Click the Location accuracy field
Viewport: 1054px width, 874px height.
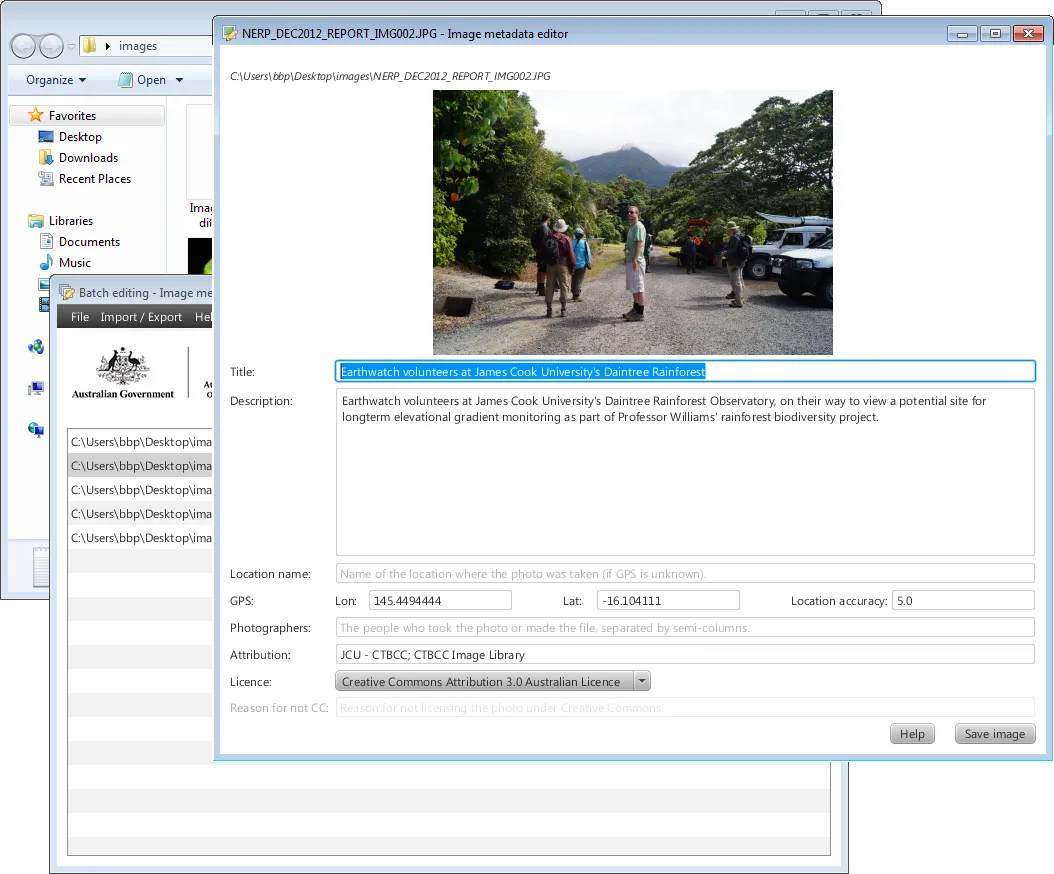point(963,600)
